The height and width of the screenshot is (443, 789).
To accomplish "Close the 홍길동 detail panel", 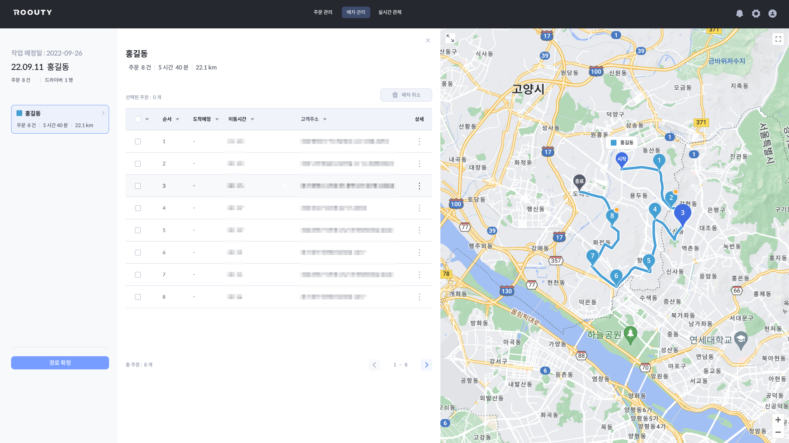I will 428,41.
